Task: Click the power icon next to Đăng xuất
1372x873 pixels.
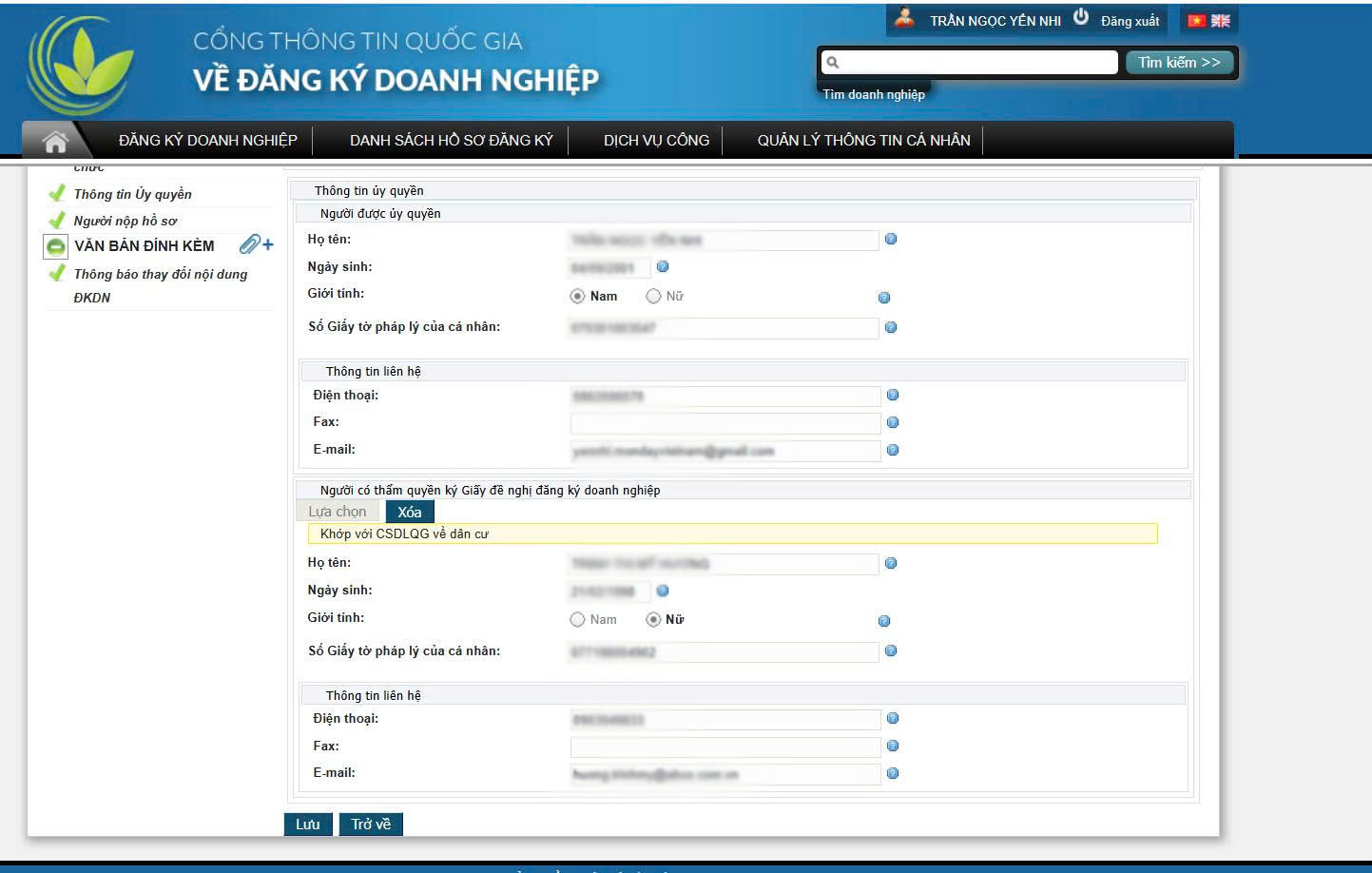Action: point(1081,17)
